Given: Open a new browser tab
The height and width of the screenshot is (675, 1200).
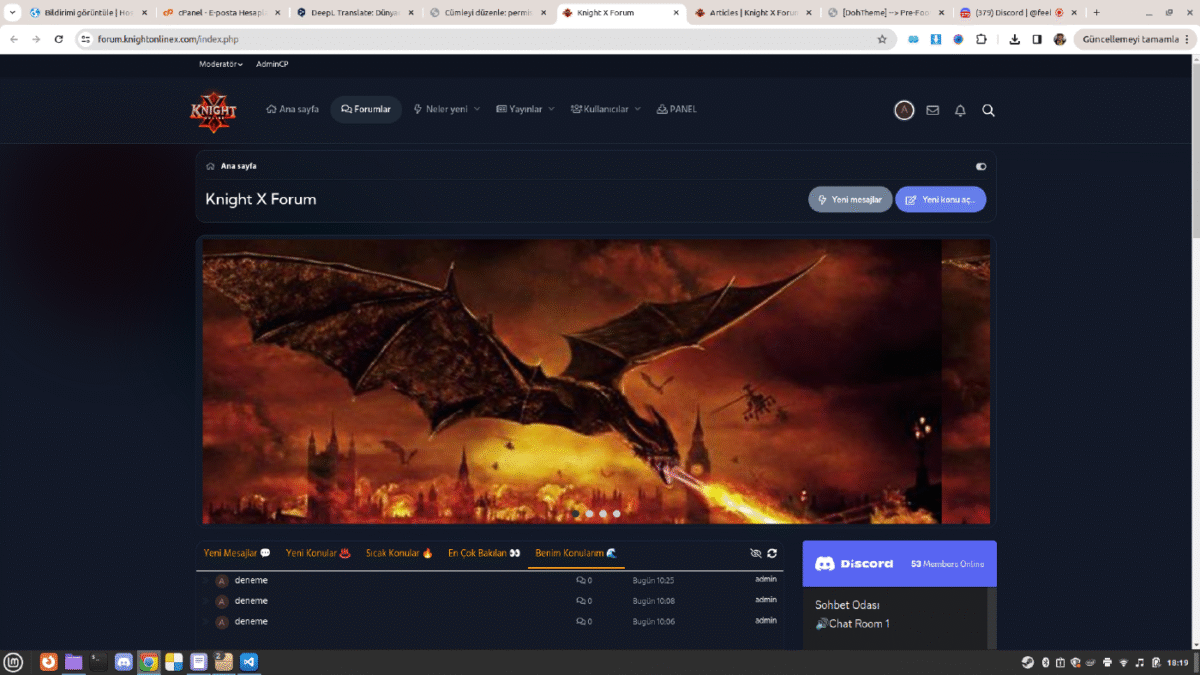Looking at the screenshot, I should (x=1096, y=13).
